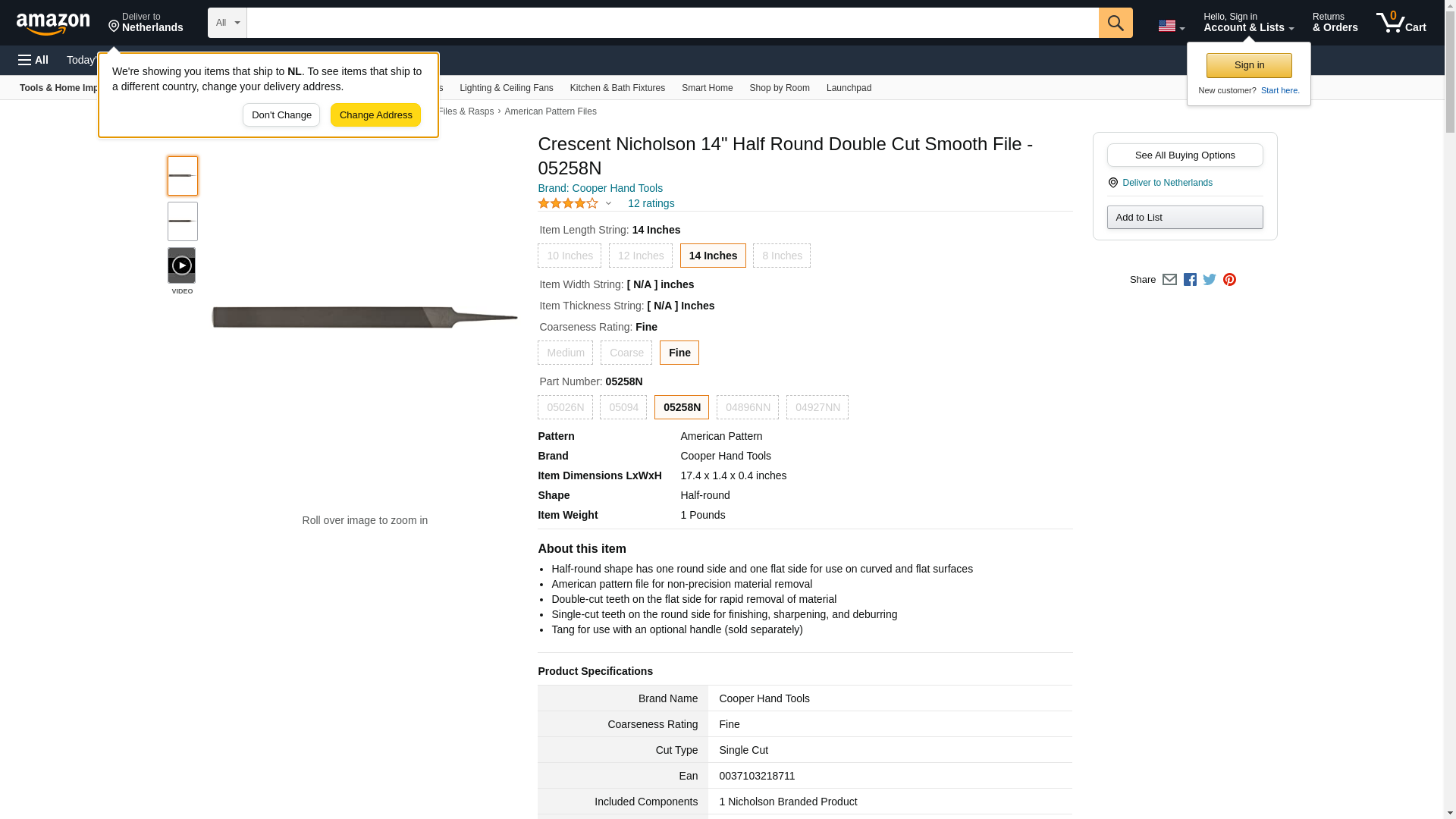
Task: Expand the country flag language selector
Action: click(x=1171, y=26)
